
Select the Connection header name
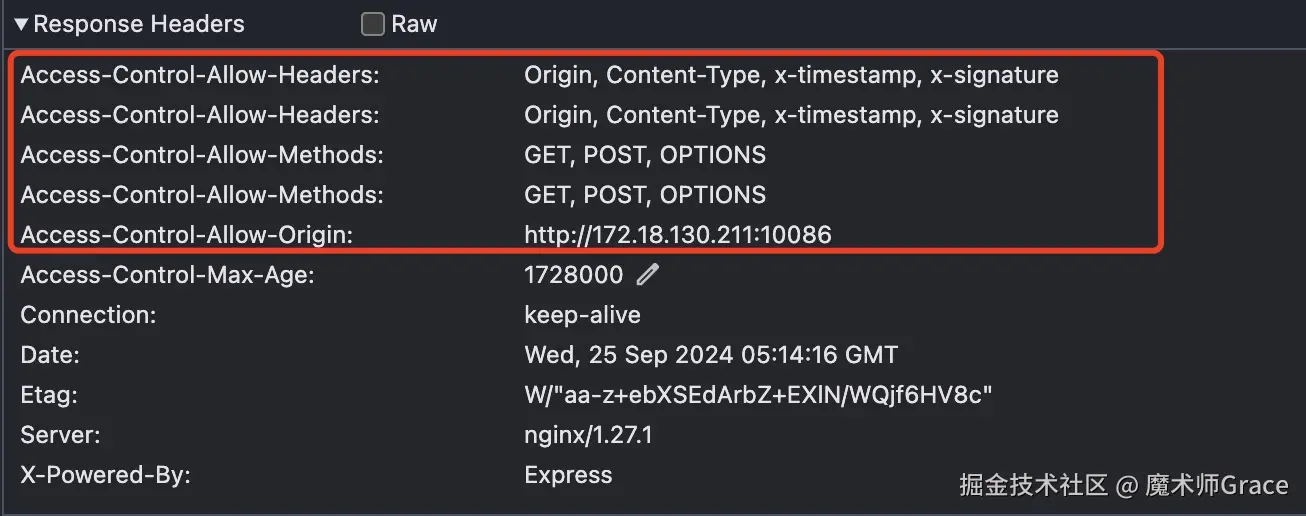point(89,315)
